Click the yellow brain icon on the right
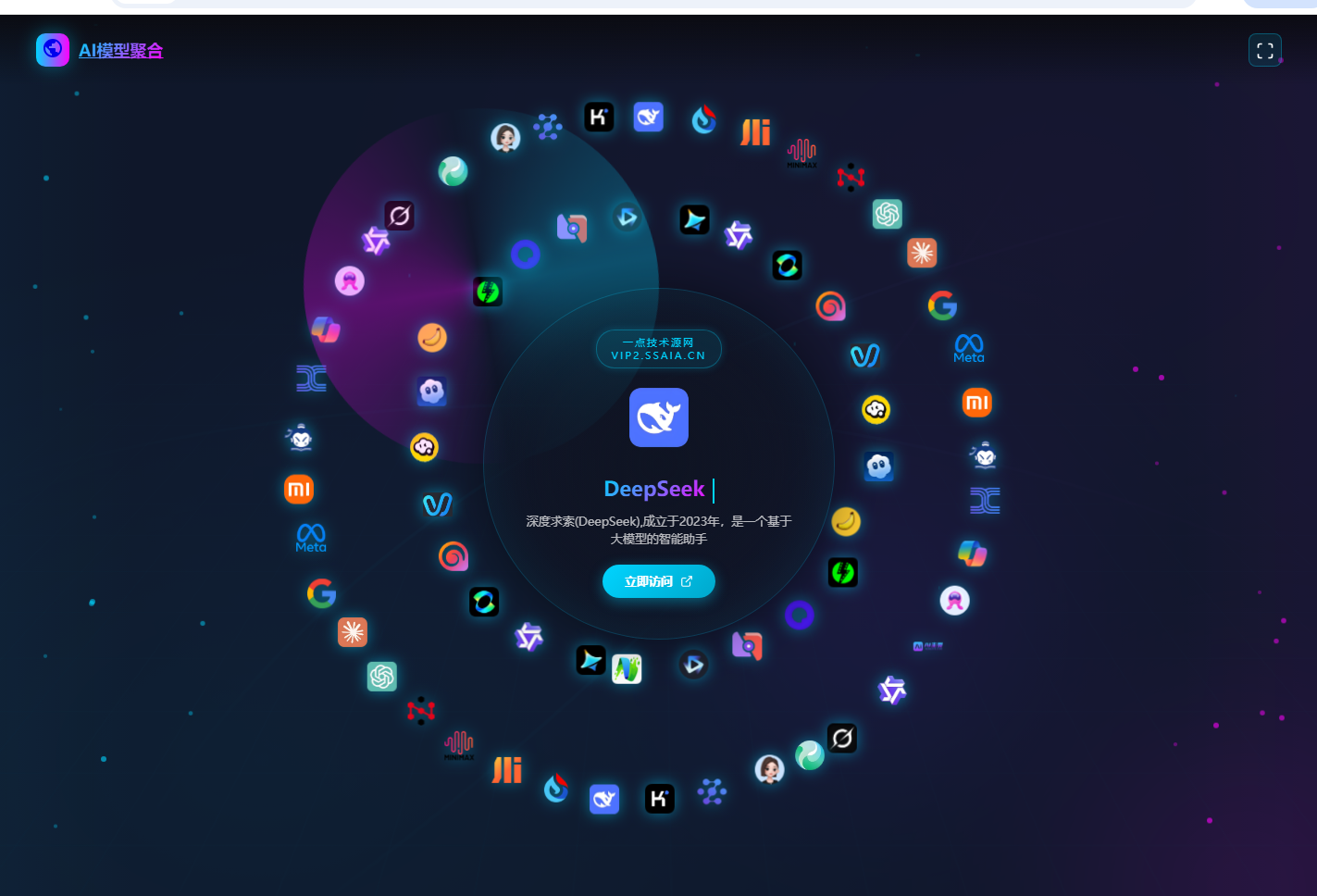1317x896 pixels. (876, 409)
